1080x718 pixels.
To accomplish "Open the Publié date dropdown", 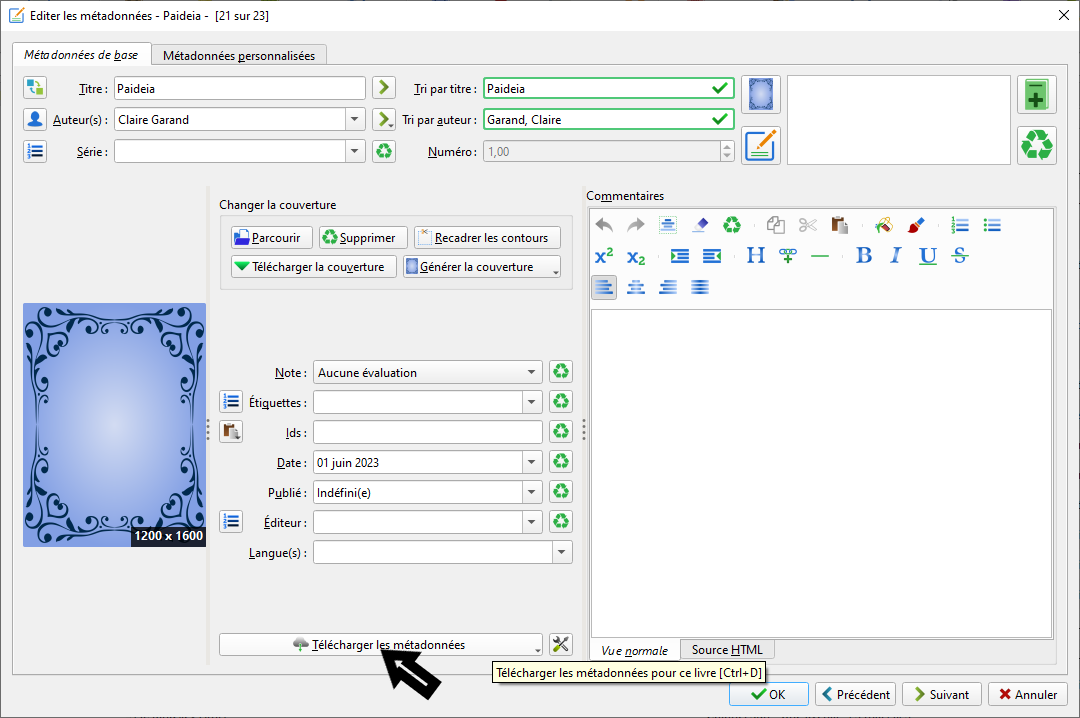I will pyautogui.click(x=531, y=492).
